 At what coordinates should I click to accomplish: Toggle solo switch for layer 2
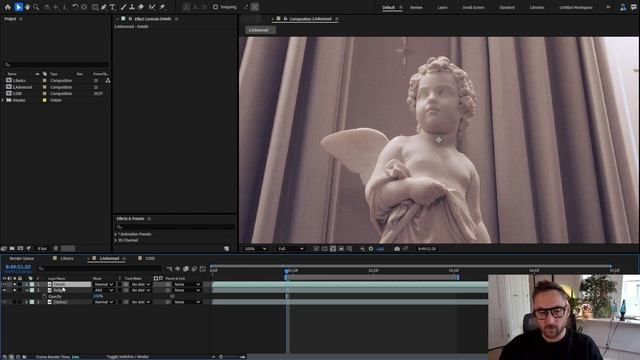pyautogui.click(x=15, y=290)
